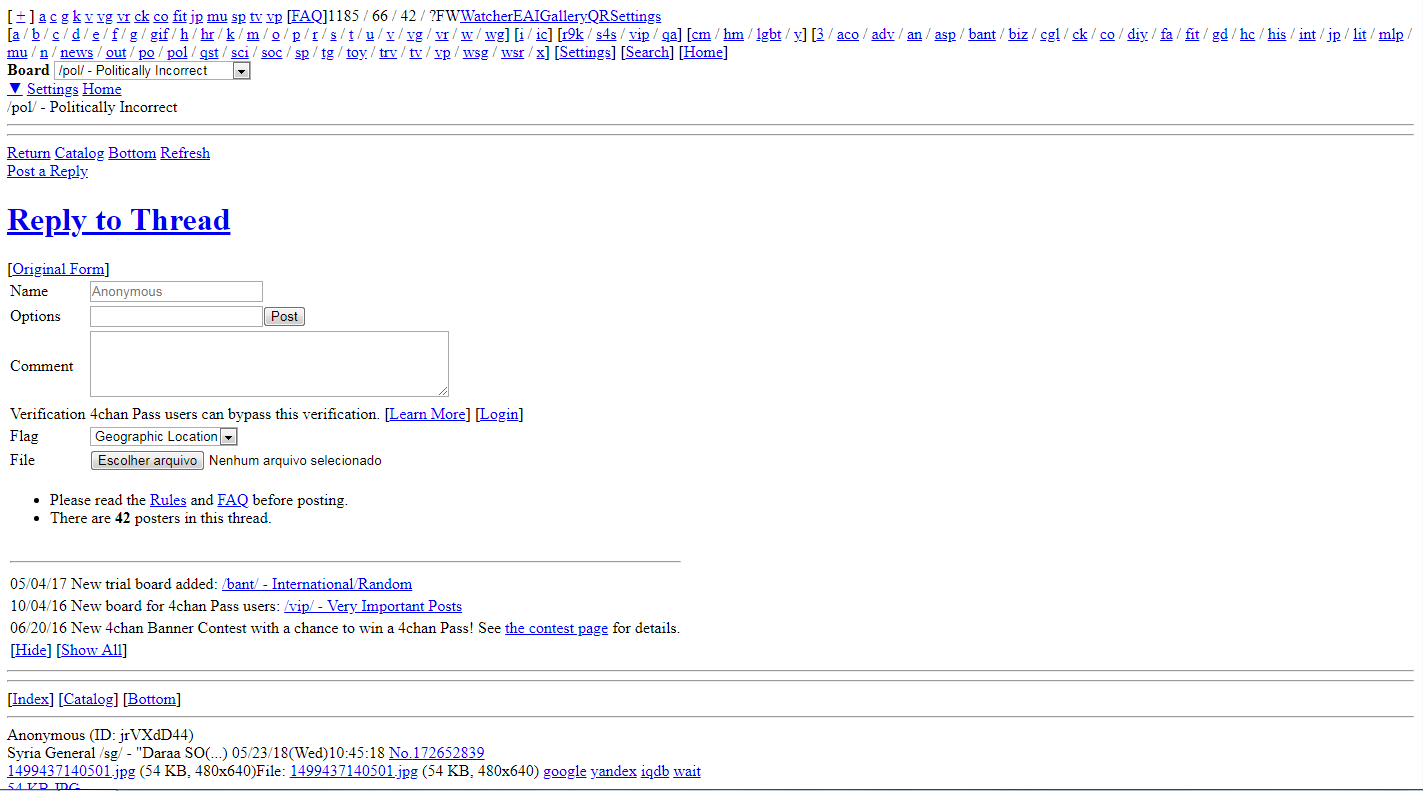Open post No.172652839 permalink
Viewport: 1423px width, 791px height.
pos(438,752)
